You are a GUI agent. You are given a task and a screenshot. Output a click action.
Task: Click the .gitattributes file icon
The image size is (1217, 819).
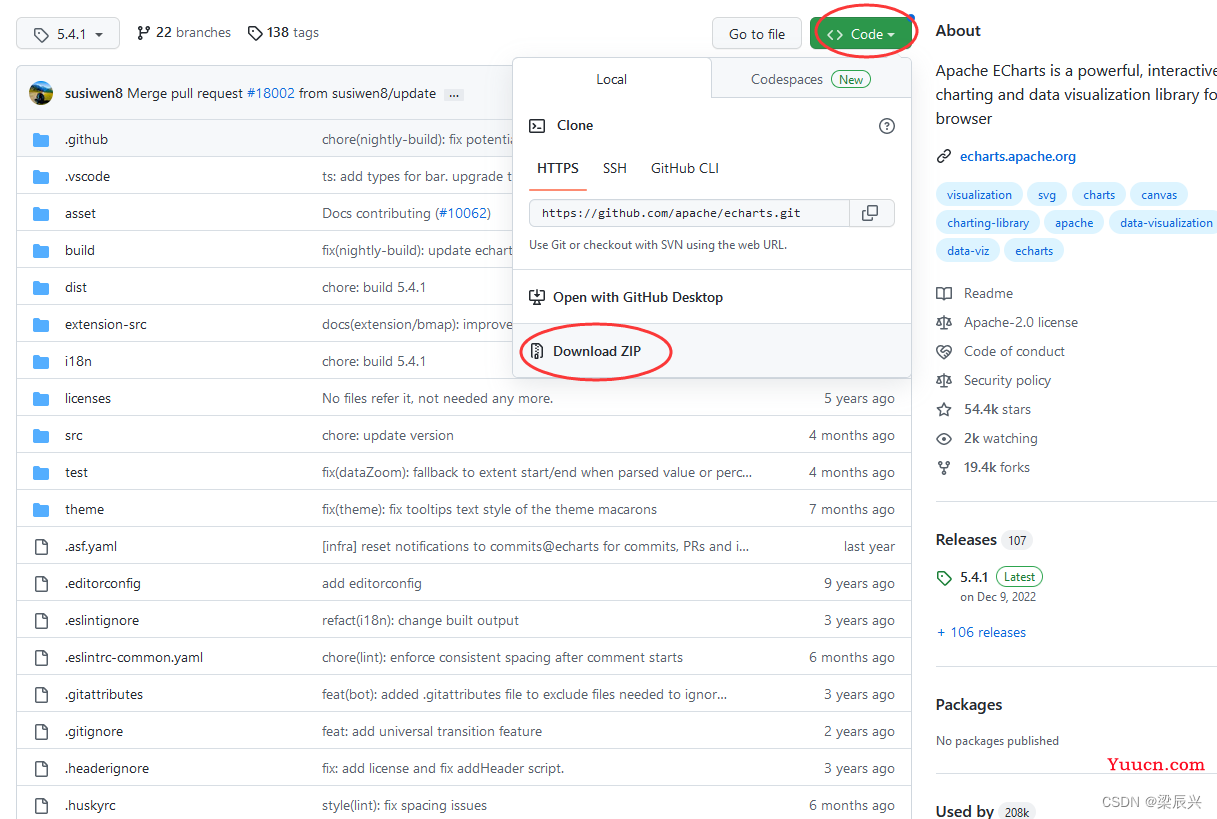point(41,694)
